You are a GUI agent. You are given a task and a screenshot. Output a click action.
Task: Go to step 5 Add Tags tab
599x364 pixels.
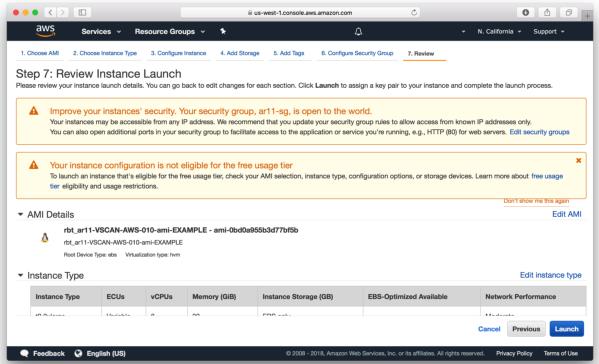pos(288,53)
